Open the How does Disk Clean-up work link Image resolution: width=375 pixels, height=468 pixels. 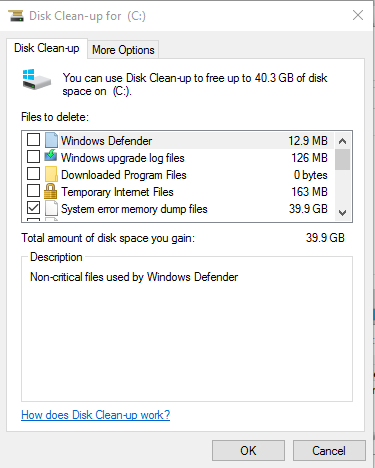95,415
